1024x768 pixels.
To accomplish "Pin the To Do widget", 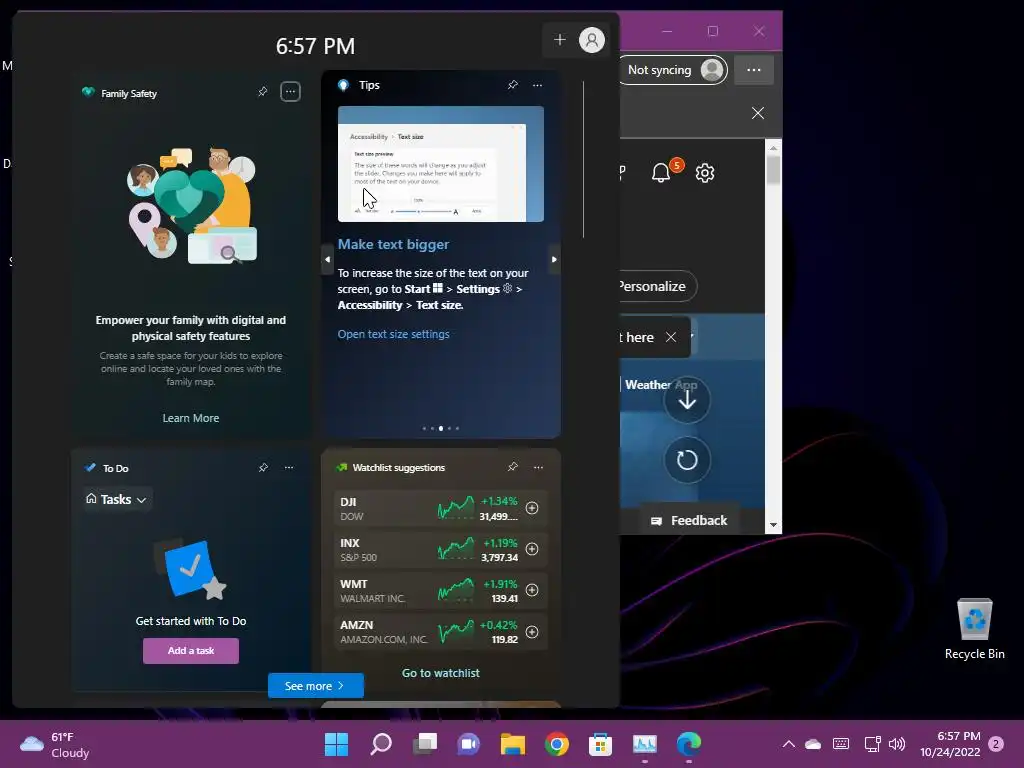I will click(x=263, y=468).
